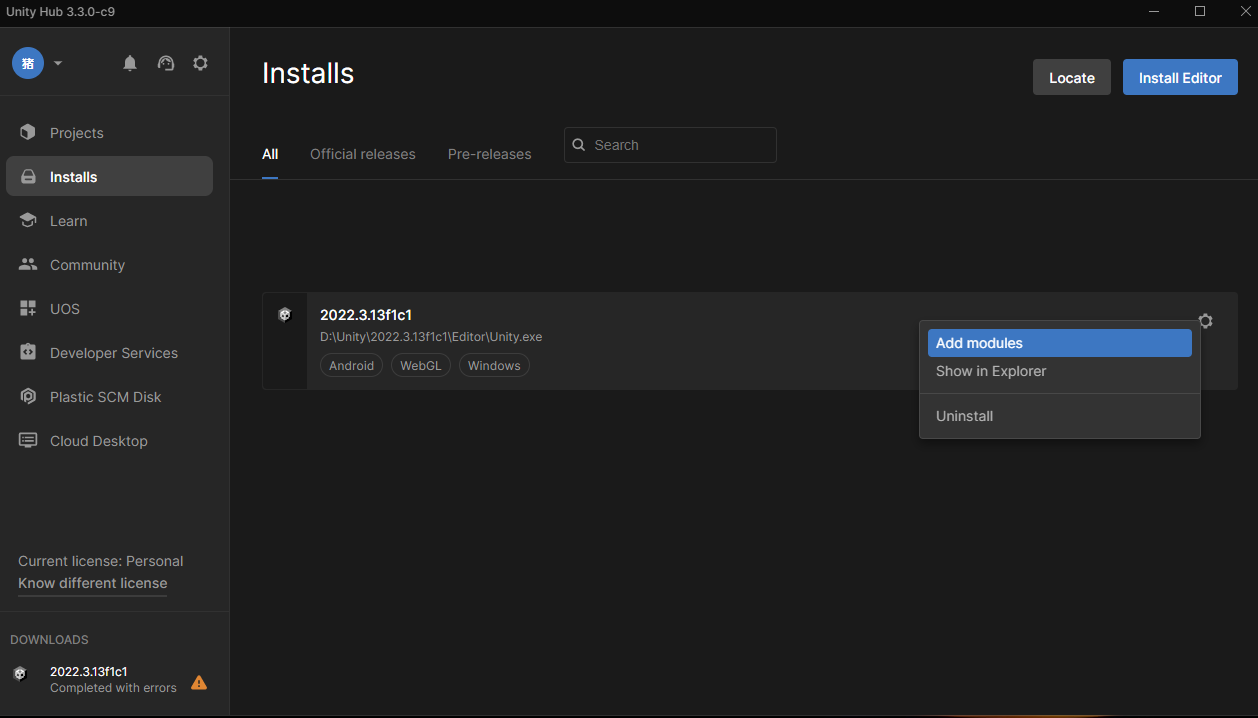Focus the Search installs field
The height and width of the screenshot is (718, 1258).
(x=670, y=145)
